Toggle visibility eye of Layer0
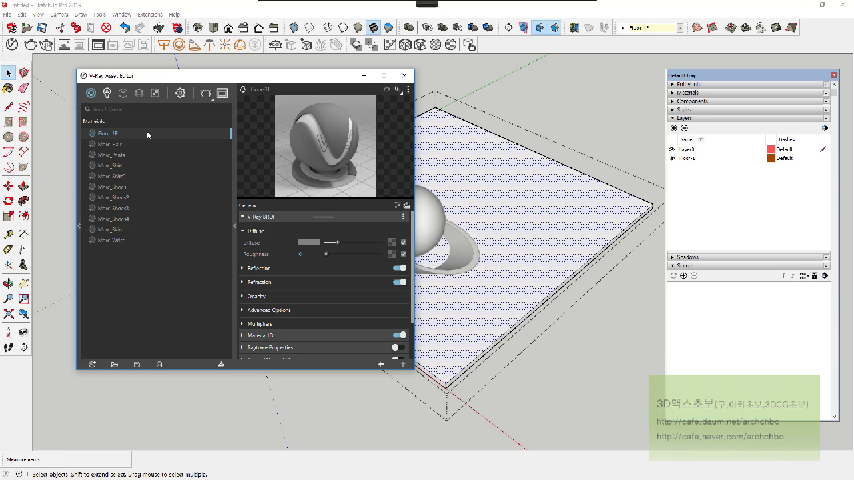This screenshot has width=854, height=480. [672, 149]
